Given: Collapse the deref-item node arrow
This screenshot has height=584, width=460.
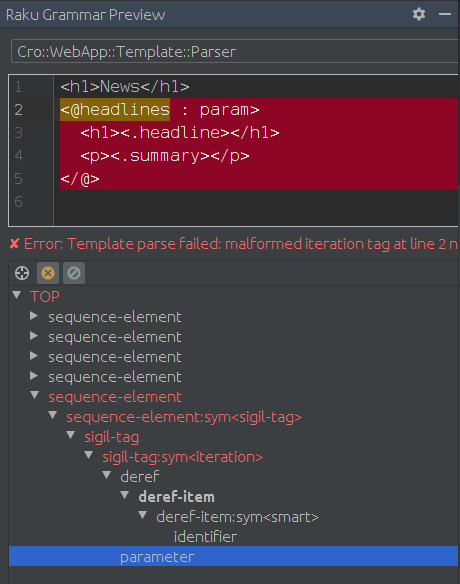Looking at the screenshot, I should point(124,495).
